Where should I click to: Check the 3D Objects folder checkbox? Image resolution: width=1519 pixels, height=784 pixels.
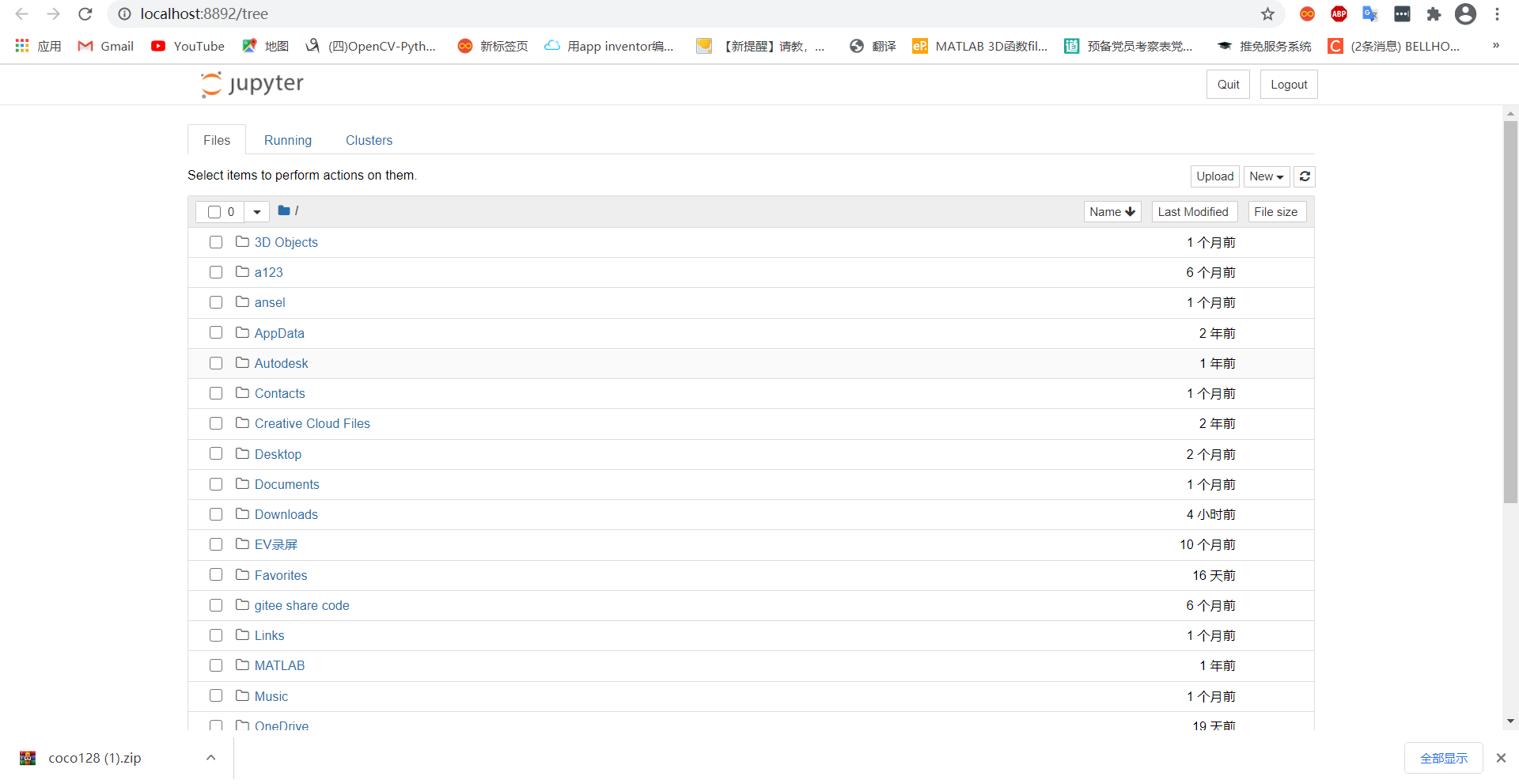[x=216, y=242]
